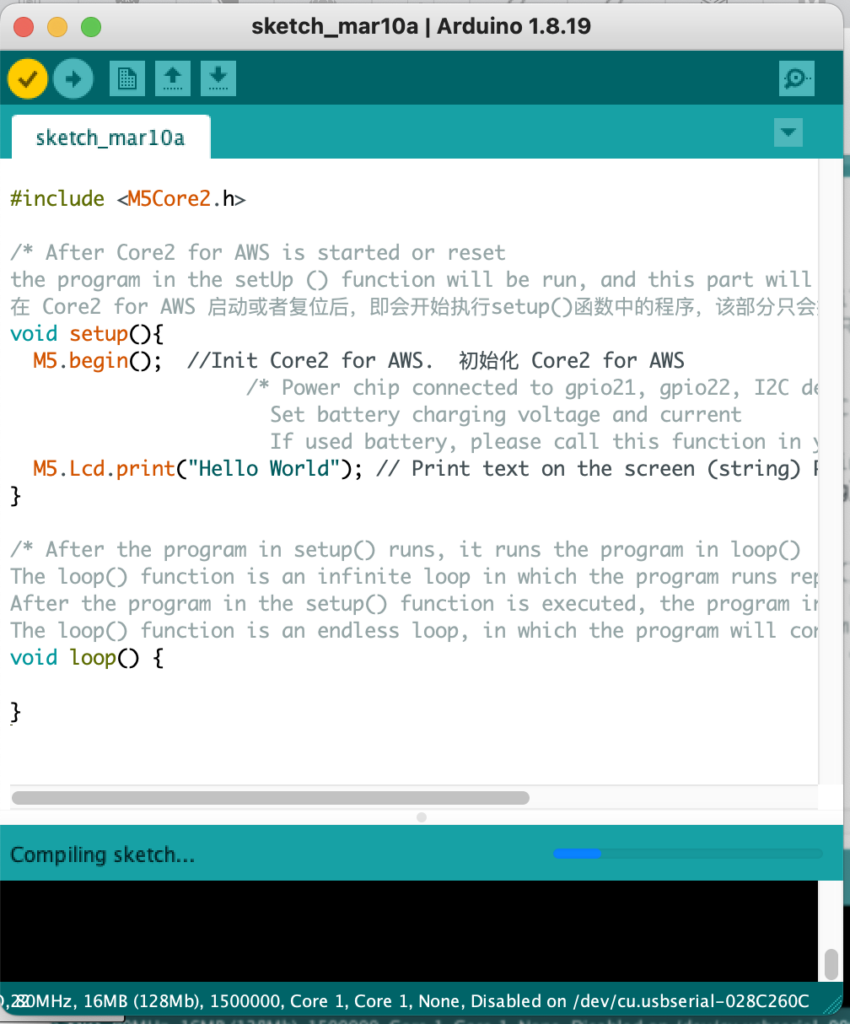Create a new sketch with the New icon
850x1024 pixels.
pyautogui.click(x=127, y=78)
